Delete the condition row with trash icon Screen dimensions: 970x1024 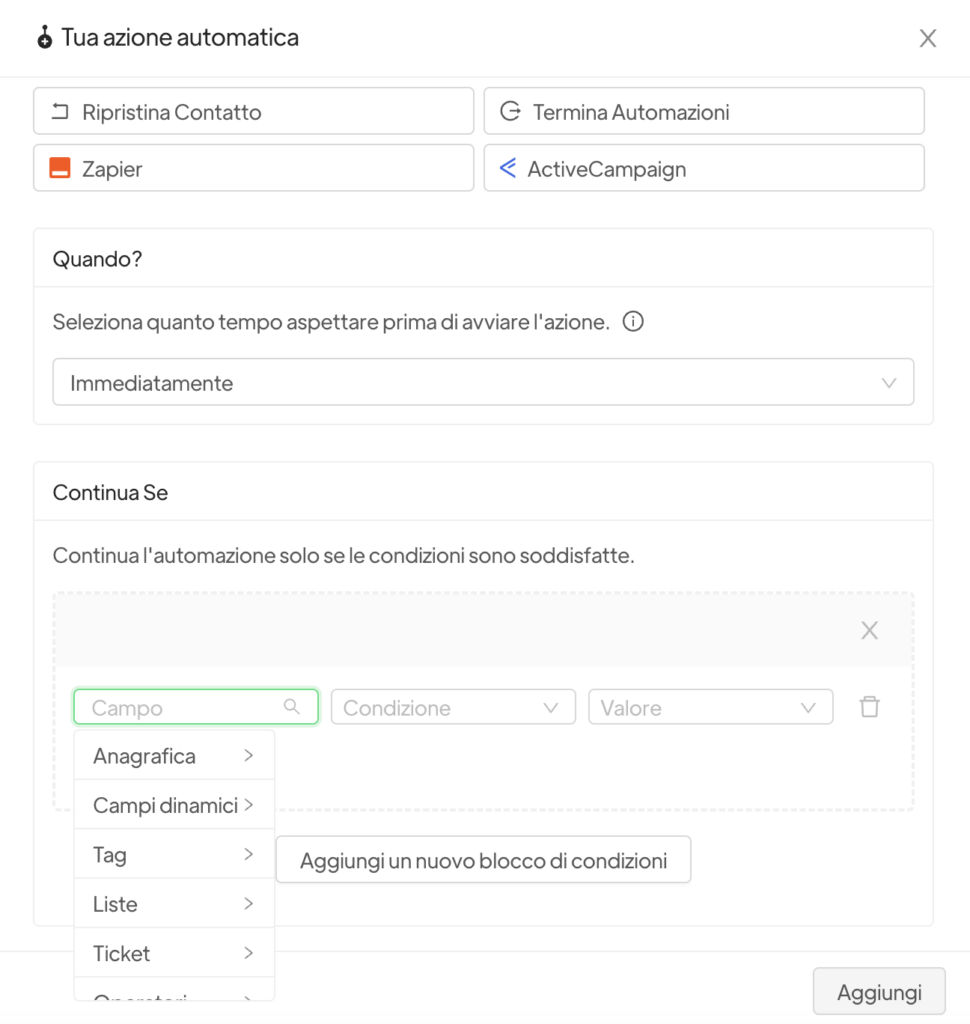870,707
